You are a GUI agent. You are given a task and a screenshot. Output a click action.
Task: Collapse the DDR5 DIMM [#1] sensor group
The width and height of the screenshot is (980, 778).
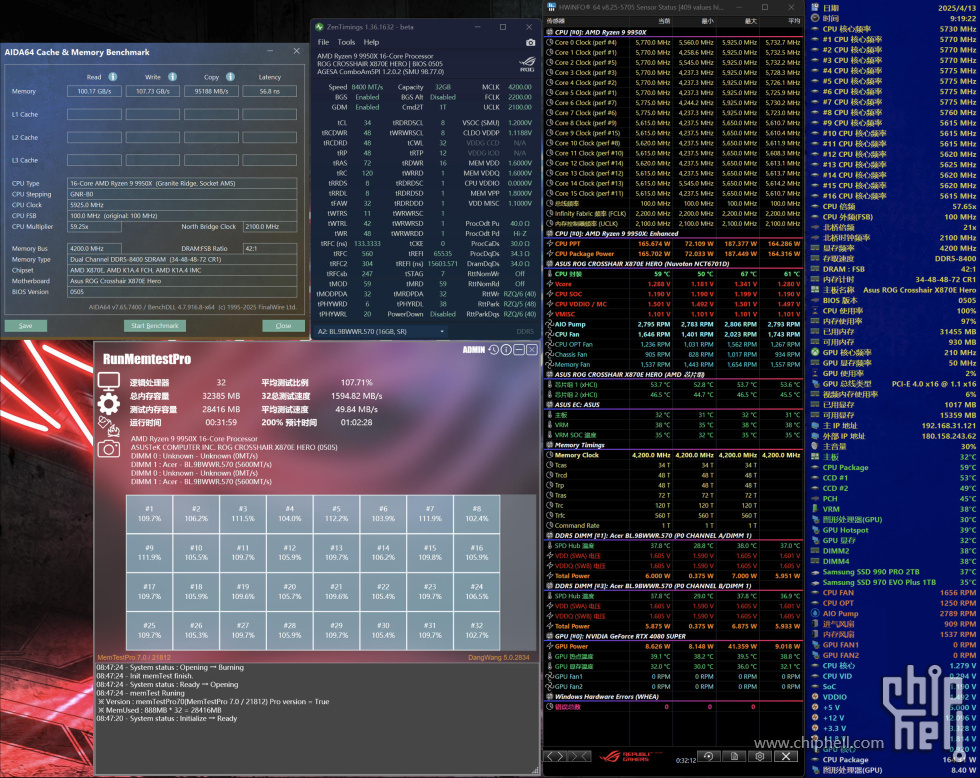click(x=550, y=536)
